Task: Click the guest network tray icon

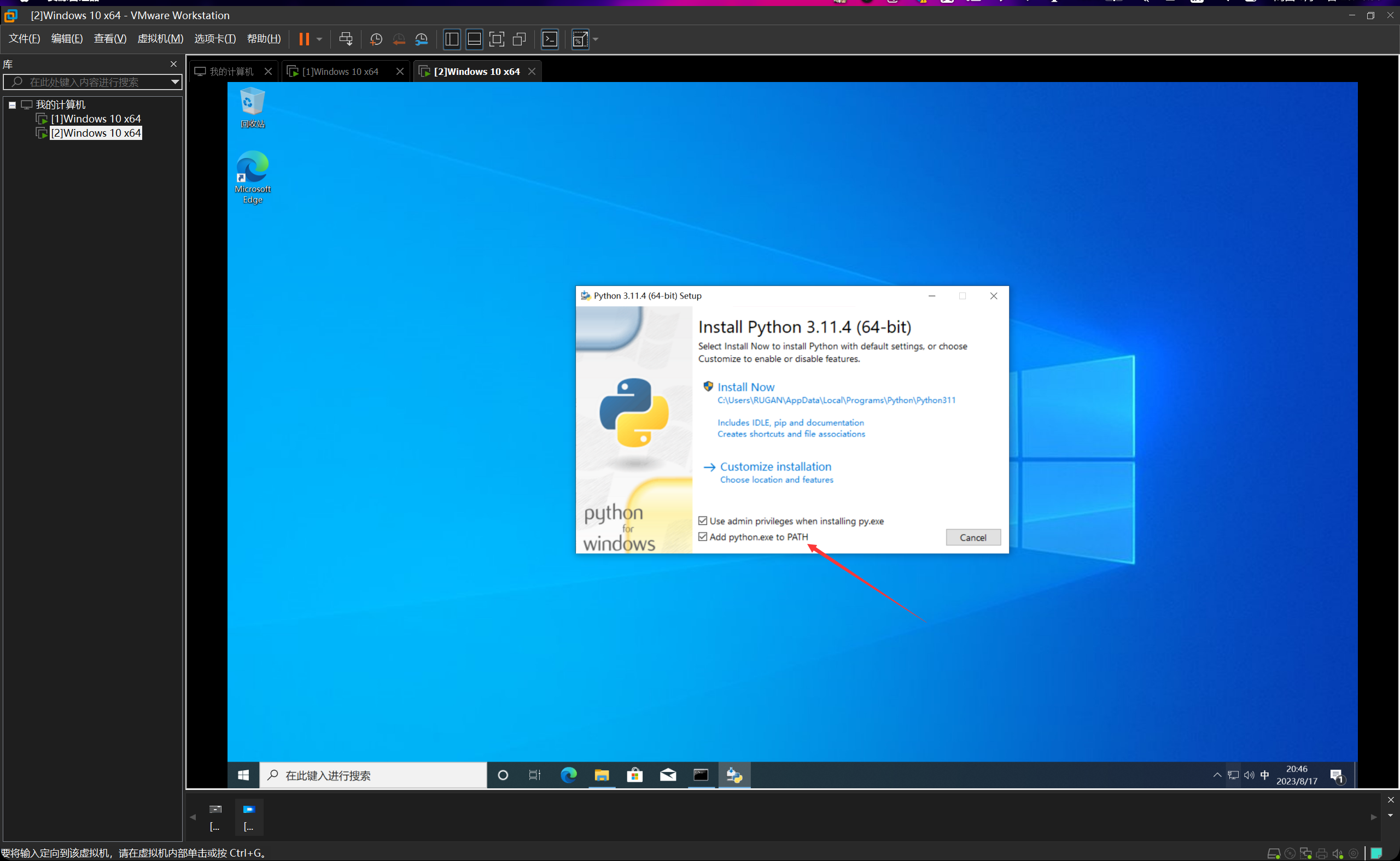Action: tap(1233, 775)
